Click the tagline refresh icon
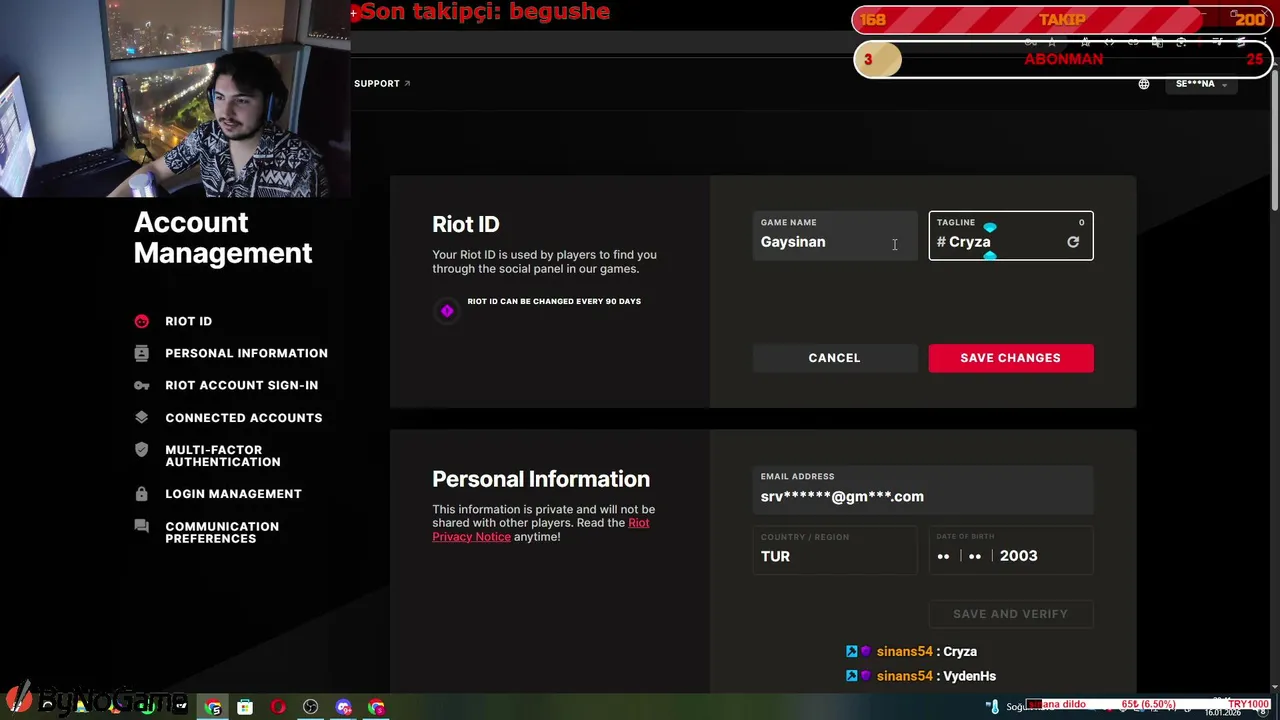Screen dimensions: 1280x720 point(1073,242)
